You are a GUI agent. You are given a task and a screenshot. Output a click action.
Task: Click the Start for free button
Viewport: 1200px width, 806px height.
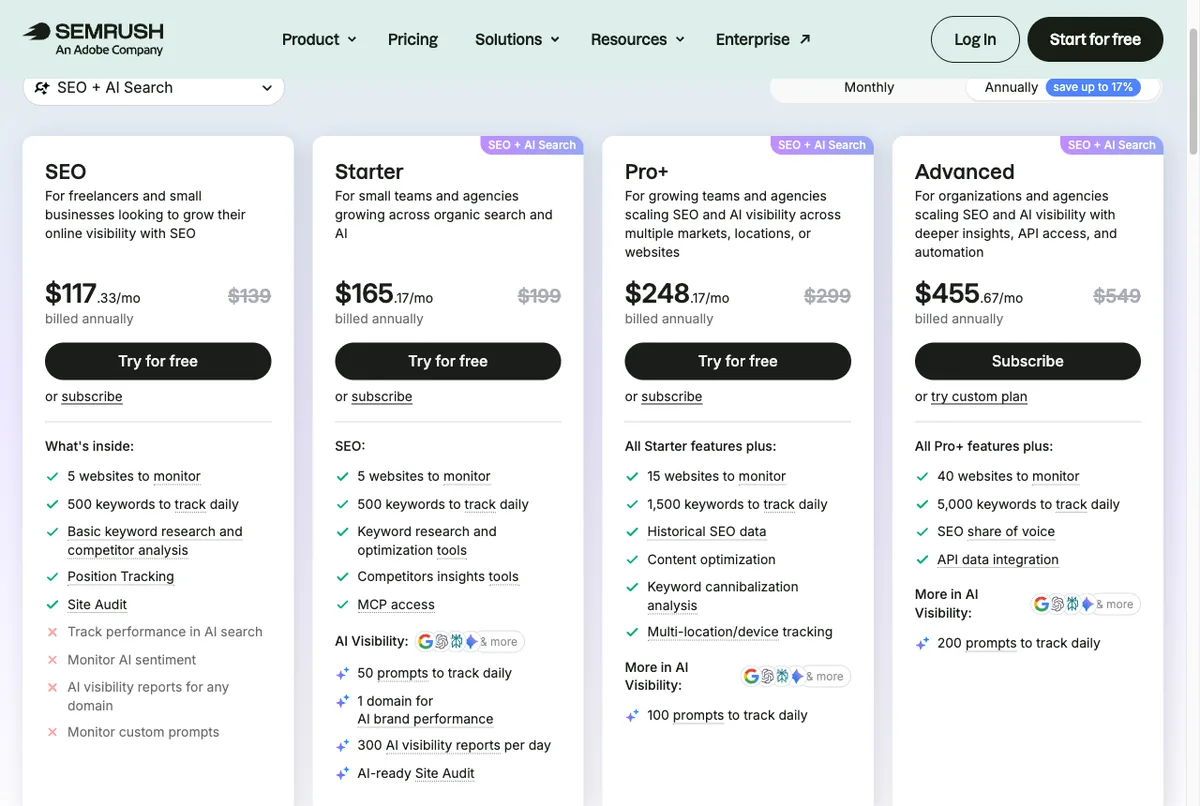(1095, 40)
